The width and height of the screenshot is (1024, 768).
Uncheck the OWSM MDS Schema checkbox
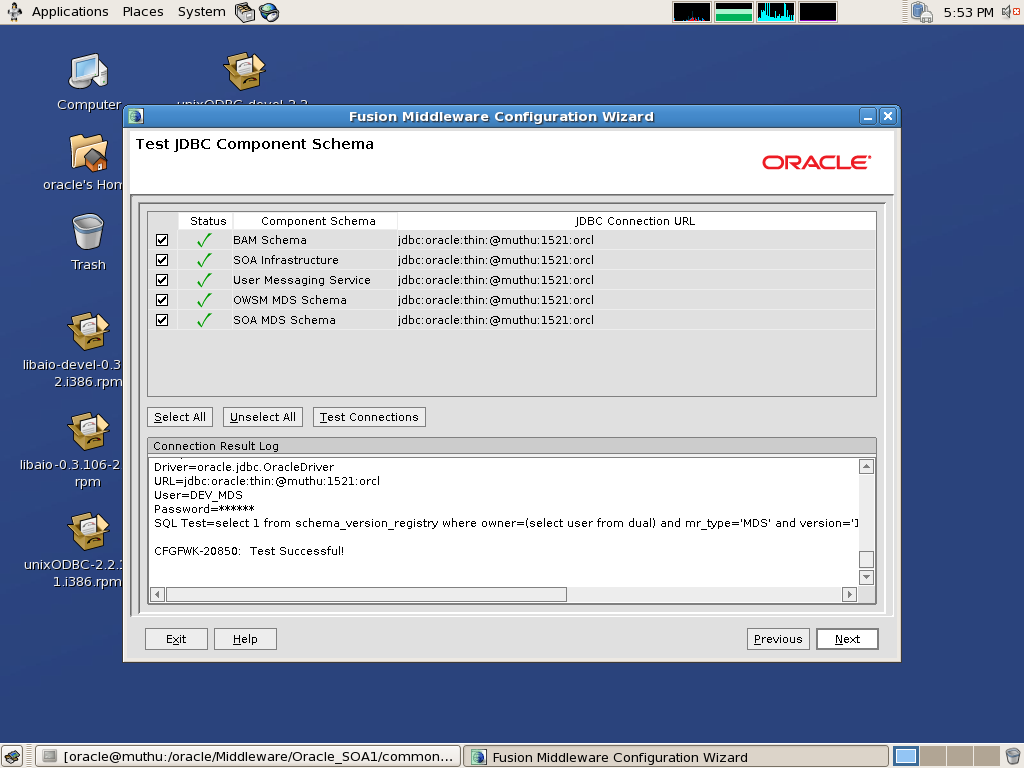[x=162, y=300]
